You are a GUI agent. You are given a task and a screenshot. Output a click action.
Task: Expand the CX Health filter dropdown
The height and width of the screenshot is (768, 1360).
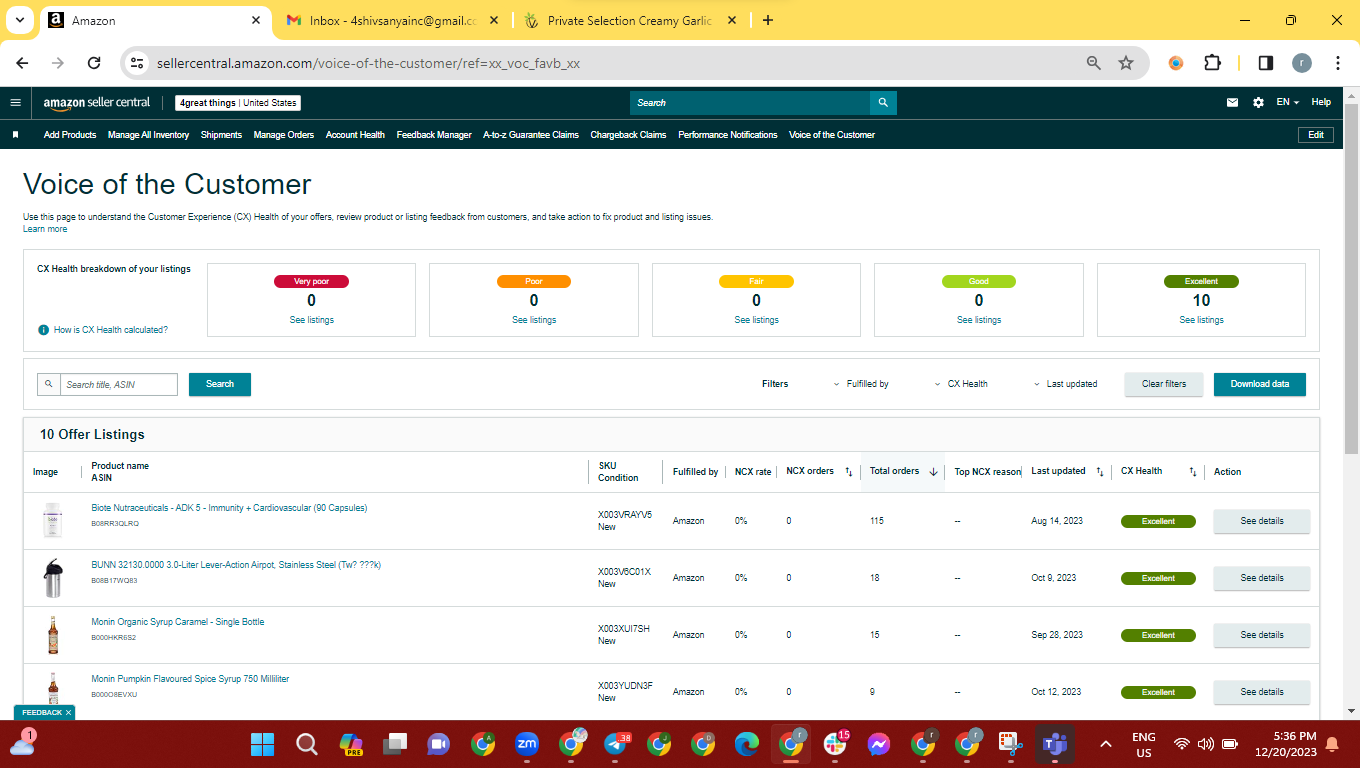[961, 384]
